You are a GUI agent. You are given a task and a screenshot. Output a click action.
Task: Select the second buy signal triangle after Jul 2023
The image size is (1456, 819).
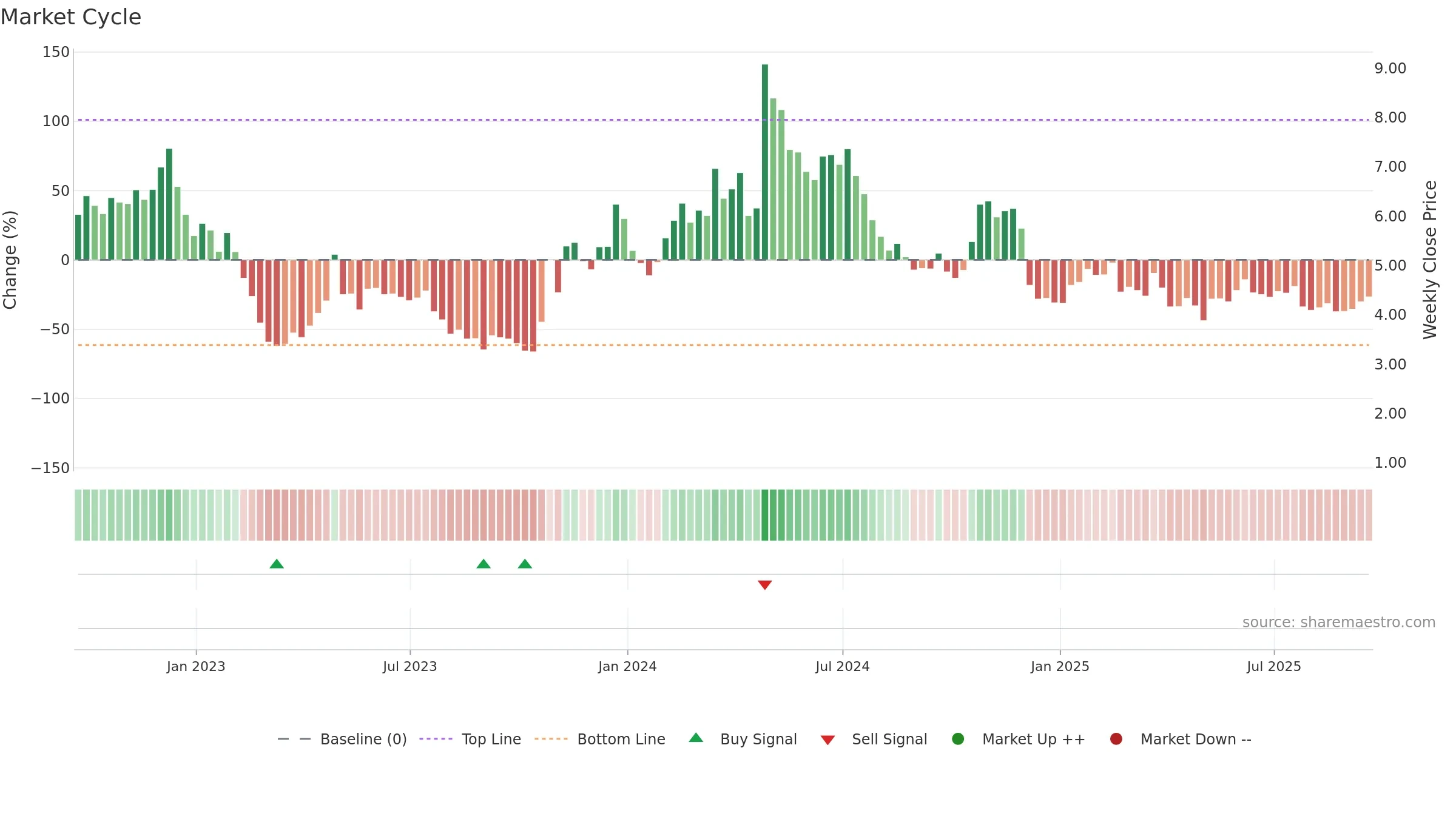coord(484,564)
